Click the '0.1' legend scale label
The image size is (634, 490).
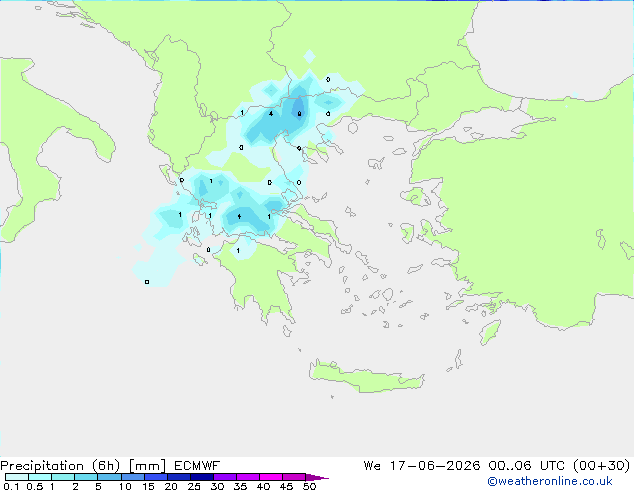[x=11, y=486]
